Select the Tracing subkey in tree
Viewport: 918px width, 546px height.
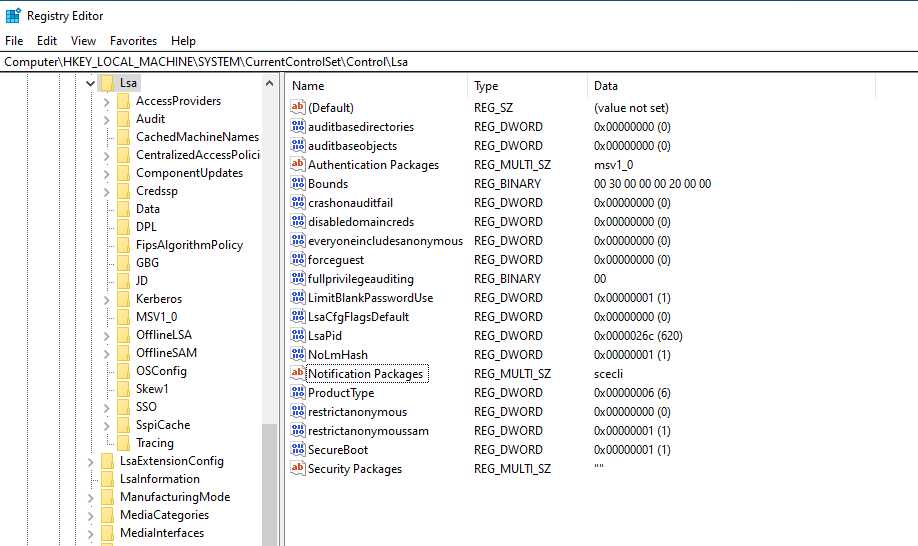(154, 443)
